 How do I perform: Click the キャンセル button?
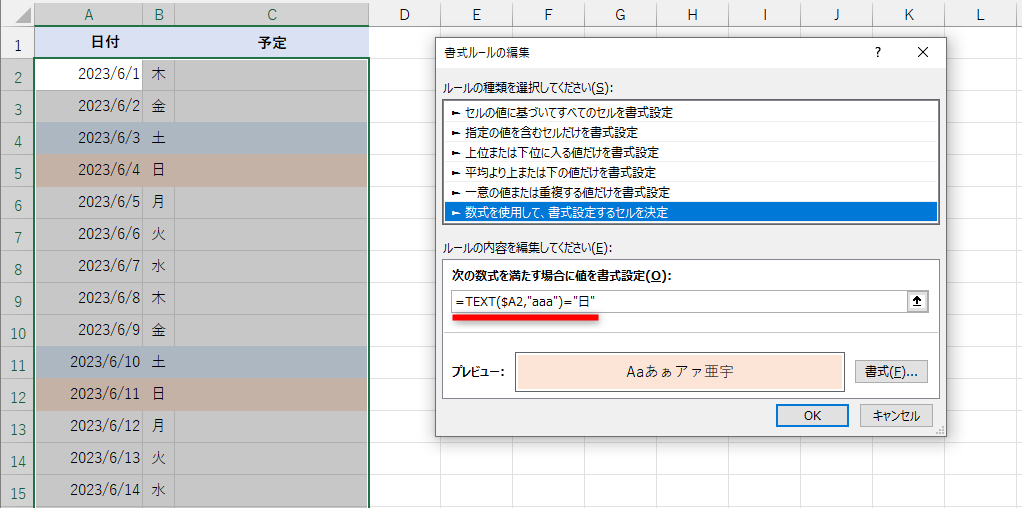click(x=896, y=415)
